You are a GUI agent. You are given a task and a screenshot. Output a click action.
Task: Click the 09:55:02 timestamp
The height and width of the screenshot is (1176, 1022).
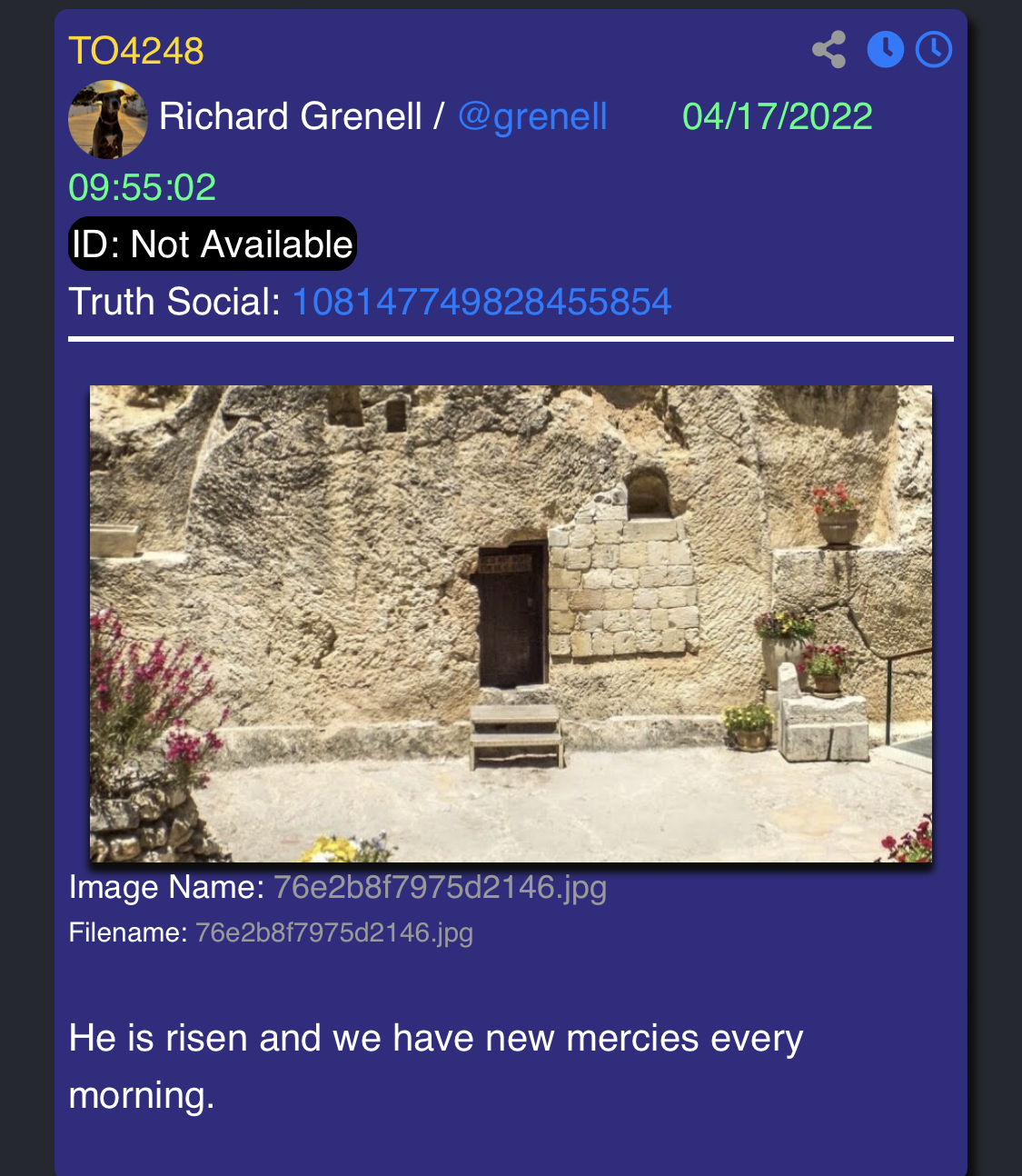[x=143, y=187]
